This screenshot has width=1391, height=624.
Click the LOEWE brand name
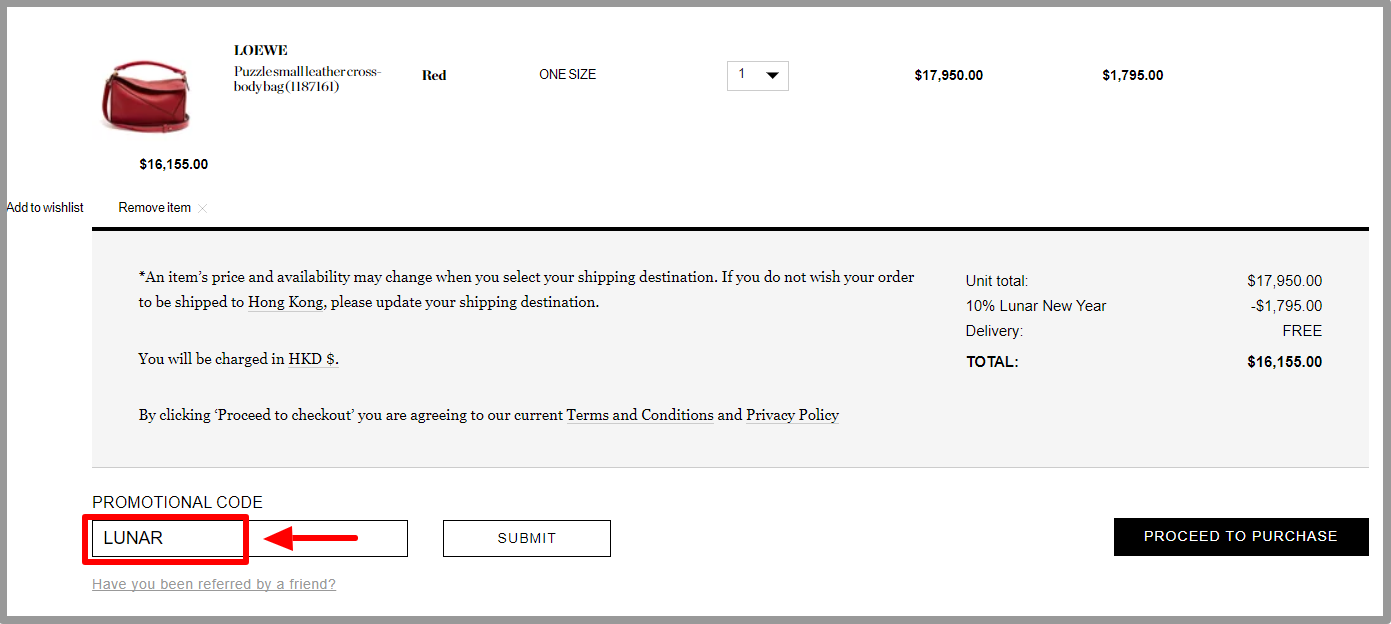(261, 50)
